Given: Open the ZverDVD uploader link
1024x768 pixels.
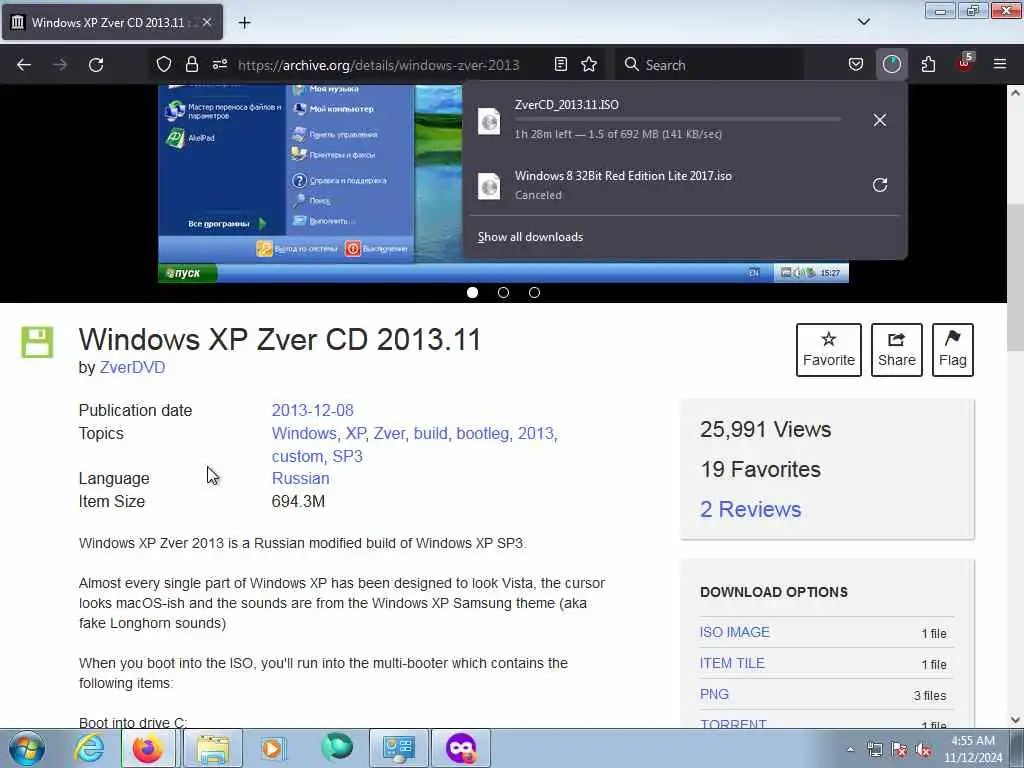Looking at the screenshot, I should point(132,368).
